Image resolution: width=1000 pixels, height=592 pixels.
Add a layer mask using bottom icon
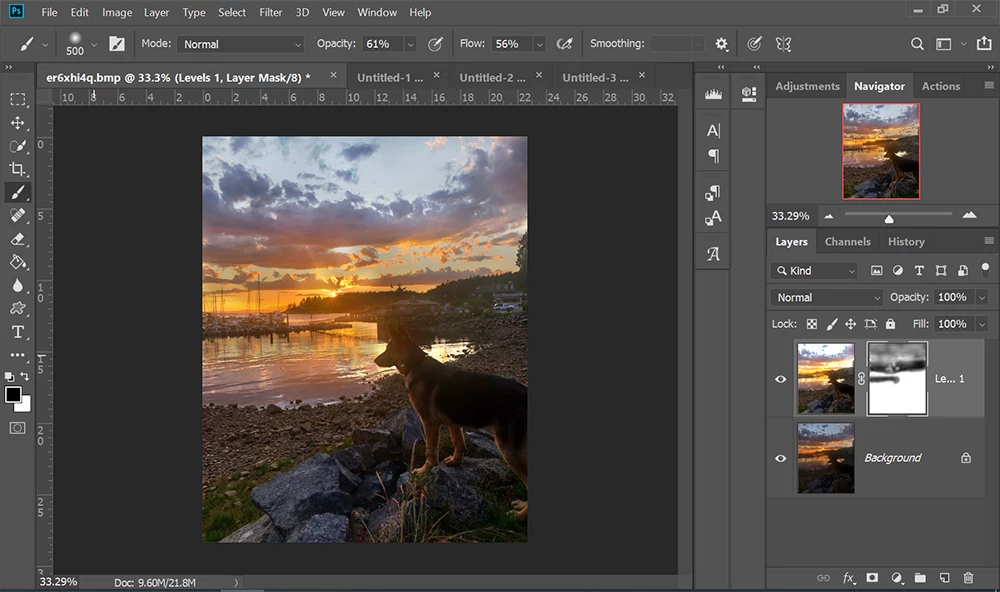coord(872,578)
